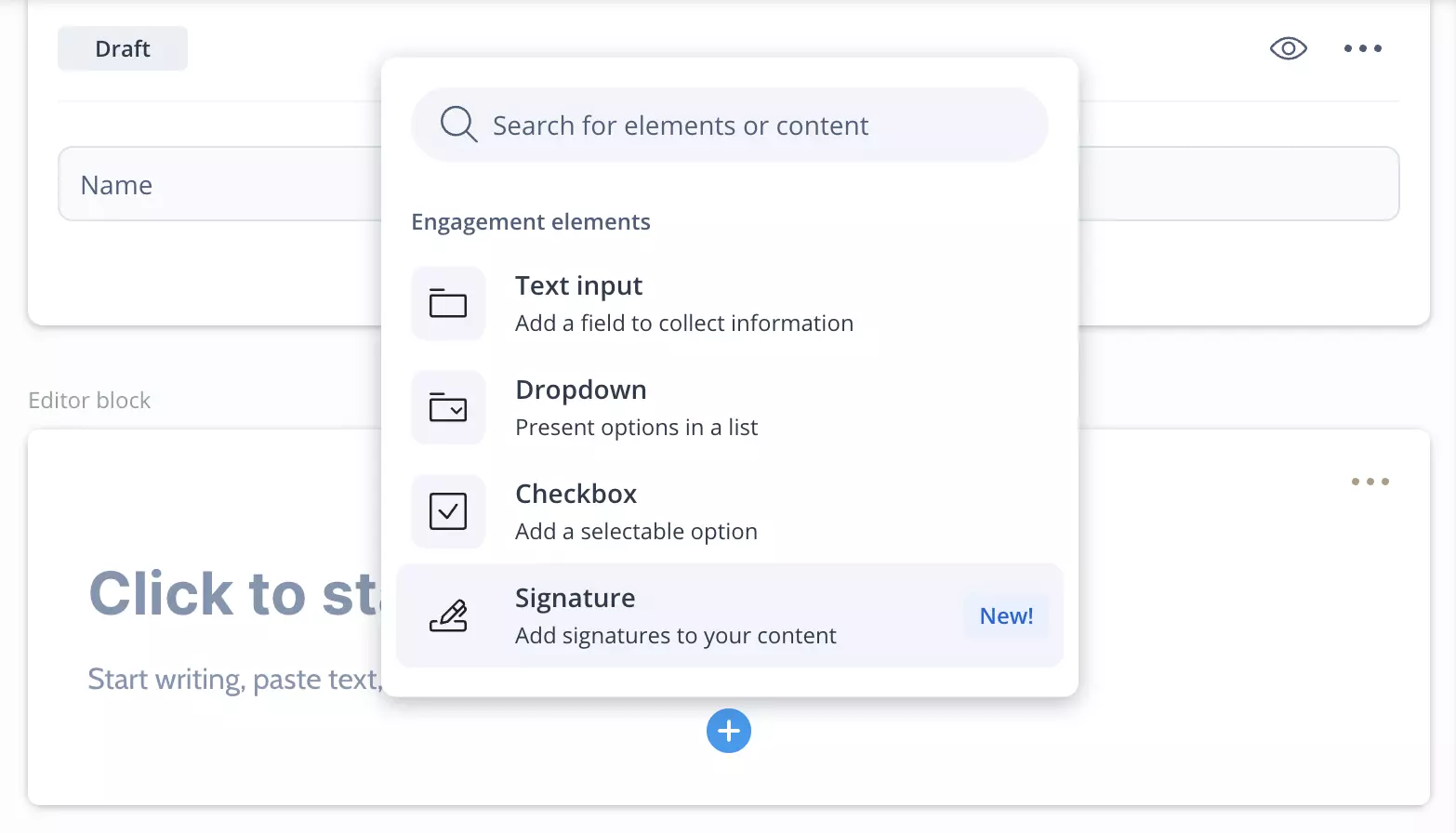Click the Checkbox element icon

[x=448, y=511]
